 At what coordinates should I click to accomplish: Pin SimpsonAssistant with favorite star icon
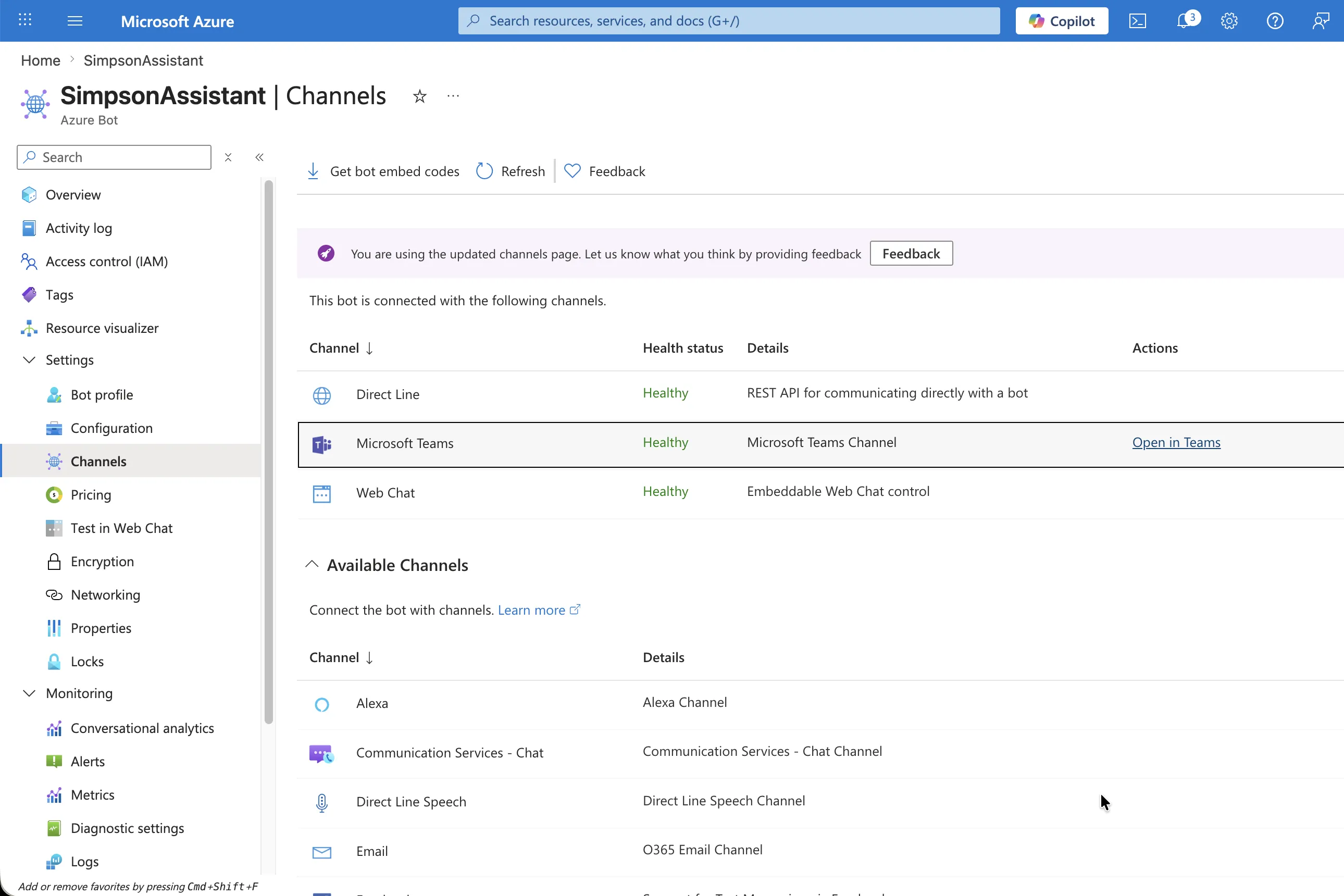click(x=420, y=96)
